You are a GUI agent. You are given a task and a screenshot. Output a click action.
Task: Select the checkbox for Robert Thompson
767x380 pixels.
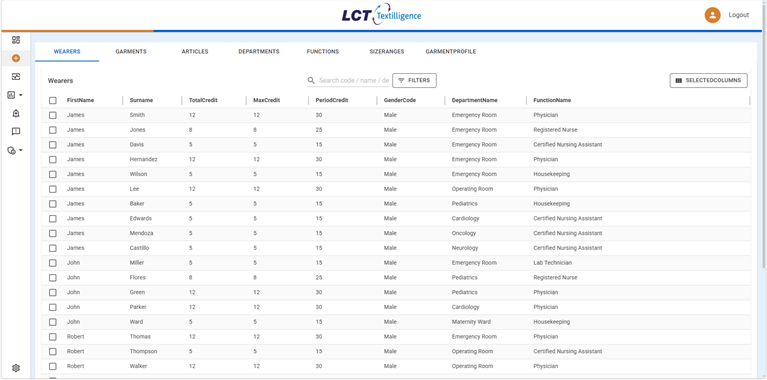coord(53,352)
